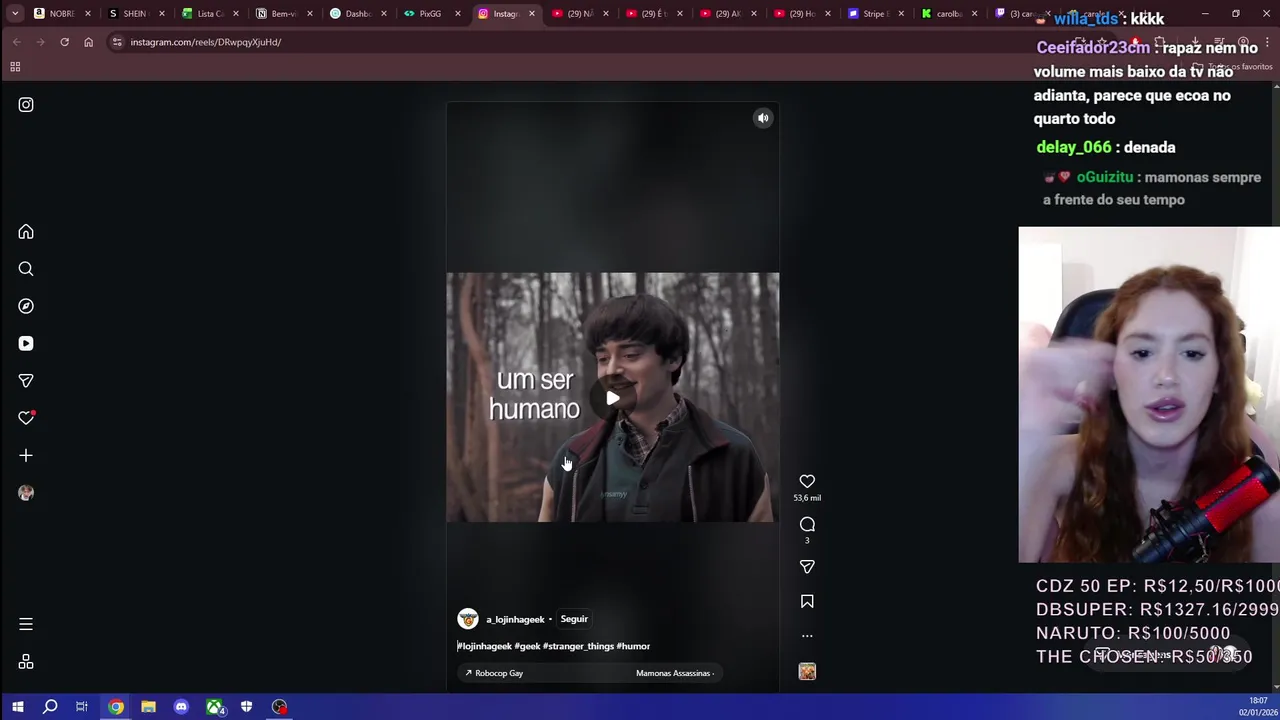Screen dimensions: 1280x720
Task: Follow a_lojinhageek with Seguir button
Action: [574, 619]
